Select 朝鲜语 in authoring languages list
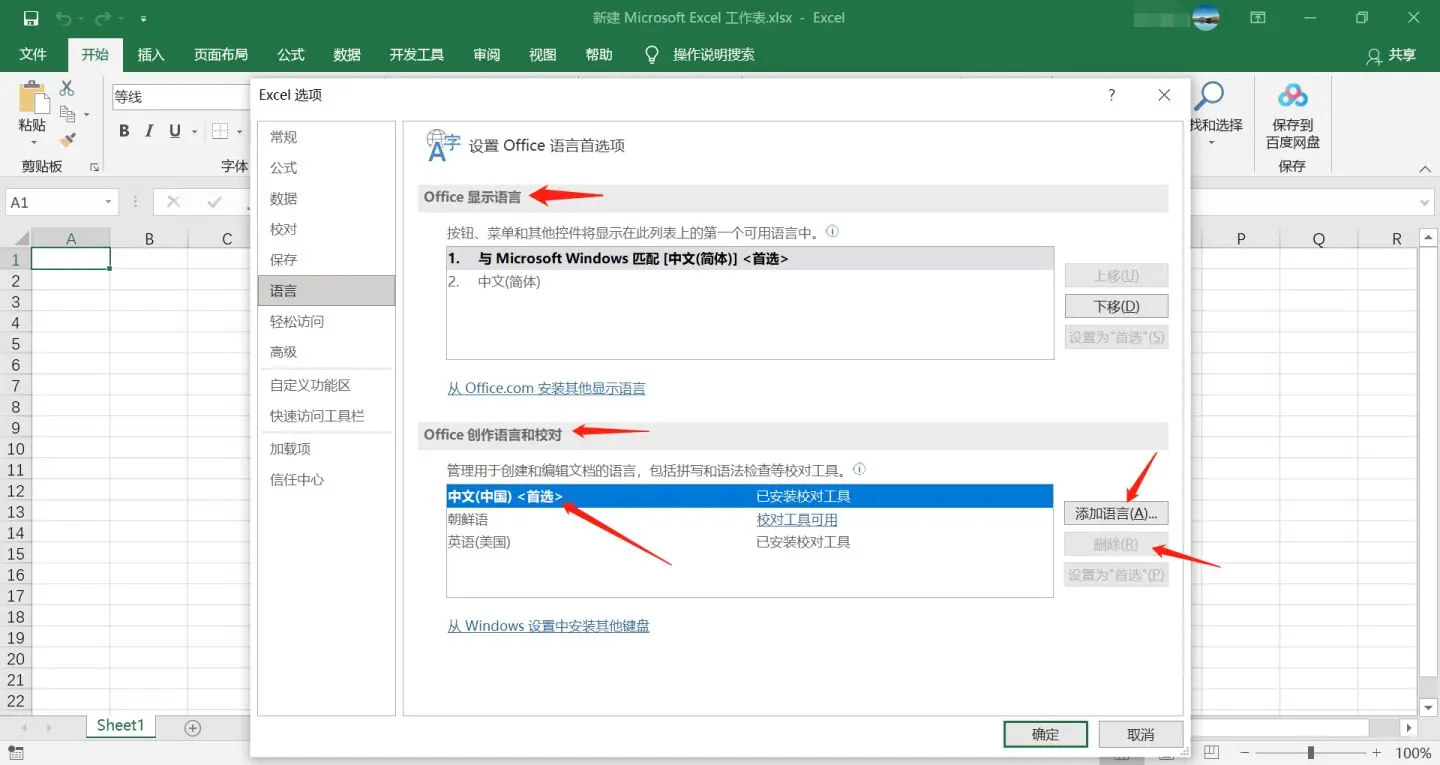The height and width of the screenshot is (765, 1440). [x=750, y=520]
